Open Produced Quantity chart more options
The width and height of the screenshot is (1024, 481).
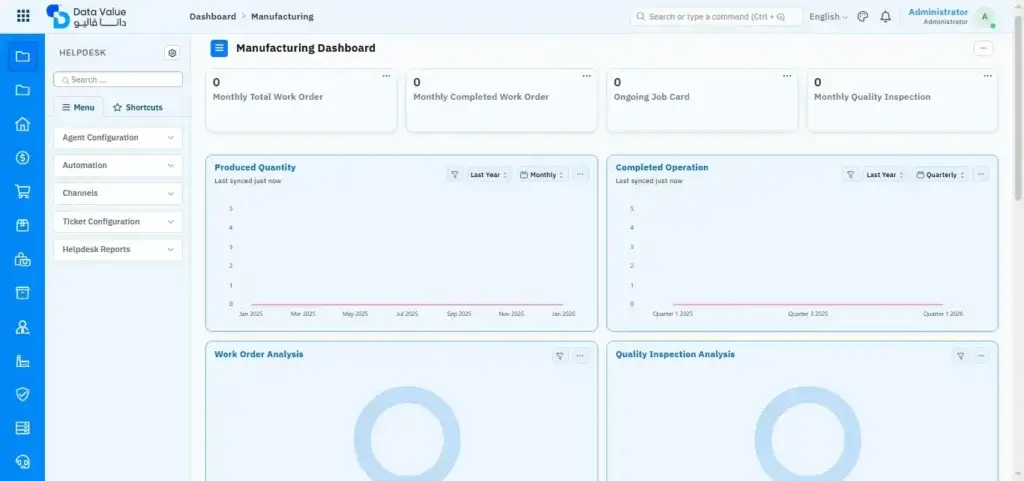580,175
